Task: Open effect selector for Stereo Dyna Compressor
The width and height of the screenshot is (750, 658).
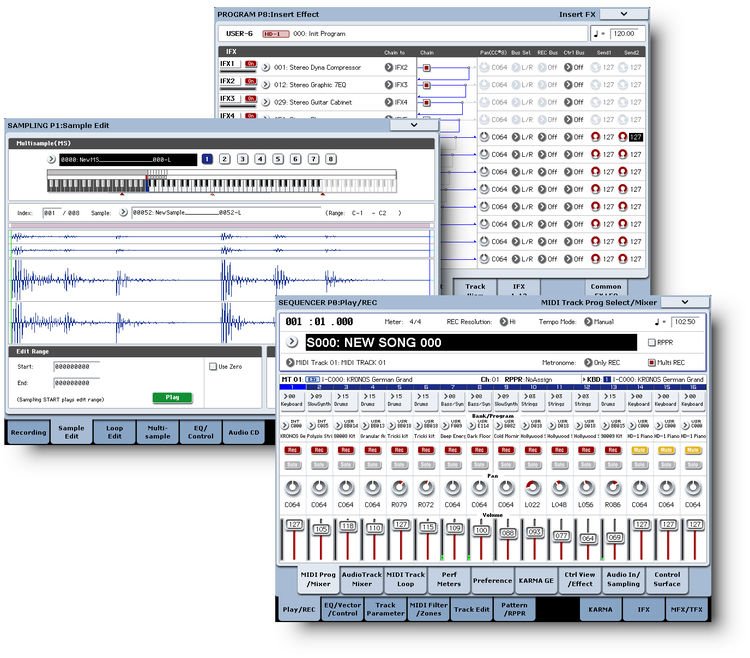Action: 266,66
